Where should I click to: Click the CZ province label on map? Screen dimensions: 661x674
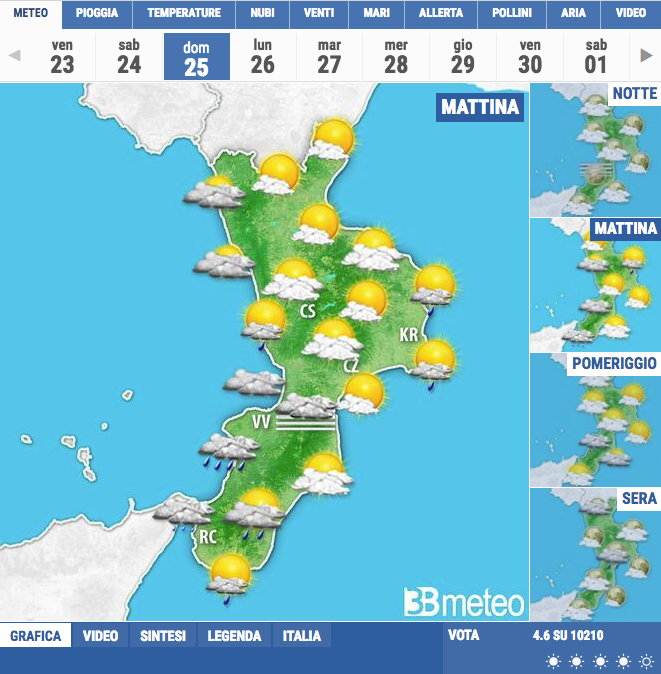(x=351, y=366)
